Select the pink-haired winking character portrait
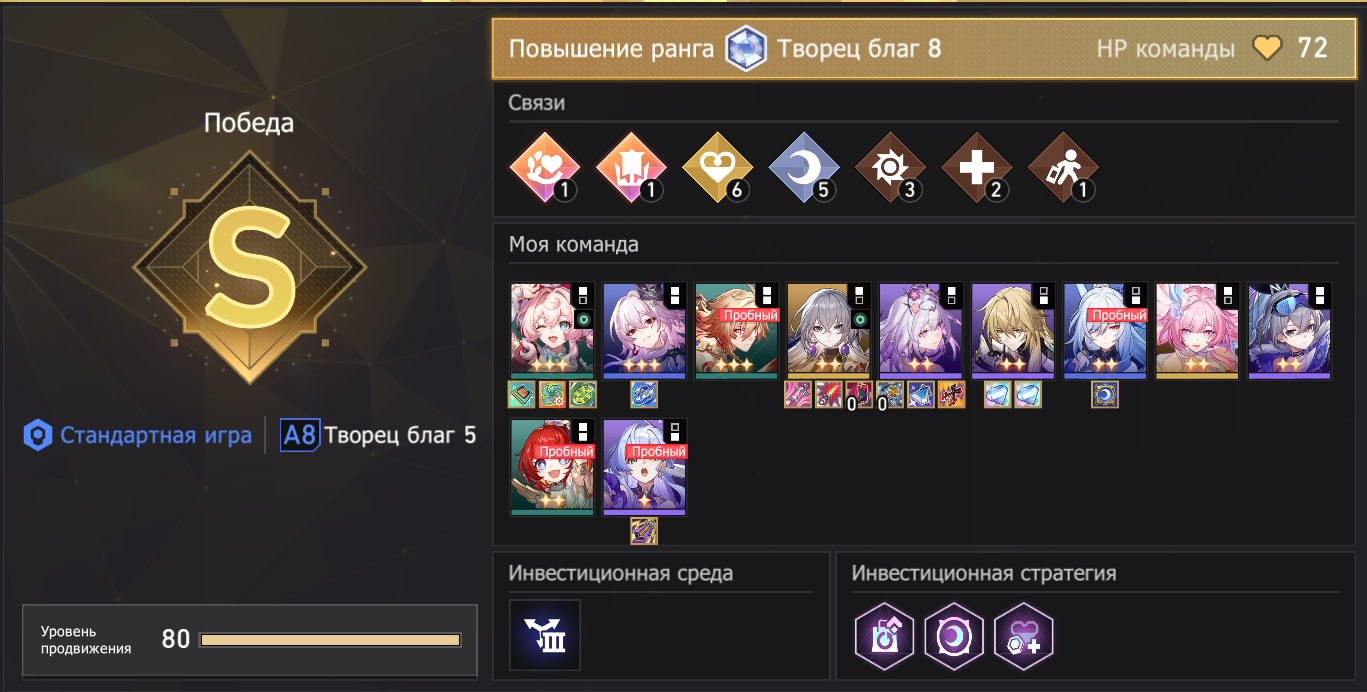The height and width of the screenshot is (692, 1367). 552,331
